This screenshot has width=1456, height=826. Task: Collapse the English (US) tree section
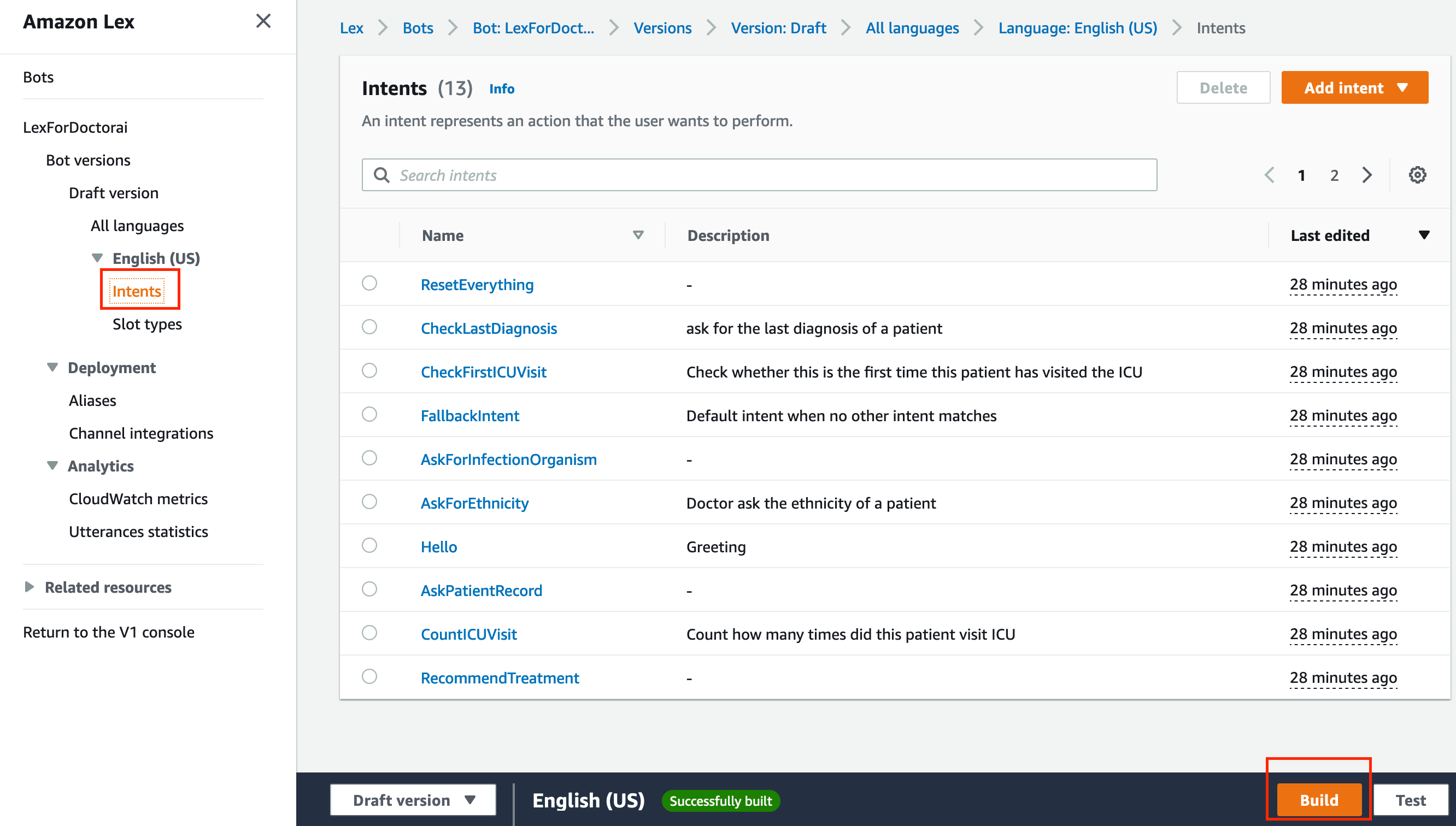coord(97,258)
